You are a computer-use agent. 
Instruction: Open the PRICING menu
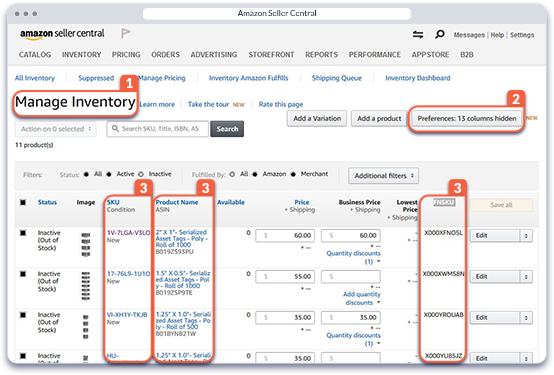(126, 55)
